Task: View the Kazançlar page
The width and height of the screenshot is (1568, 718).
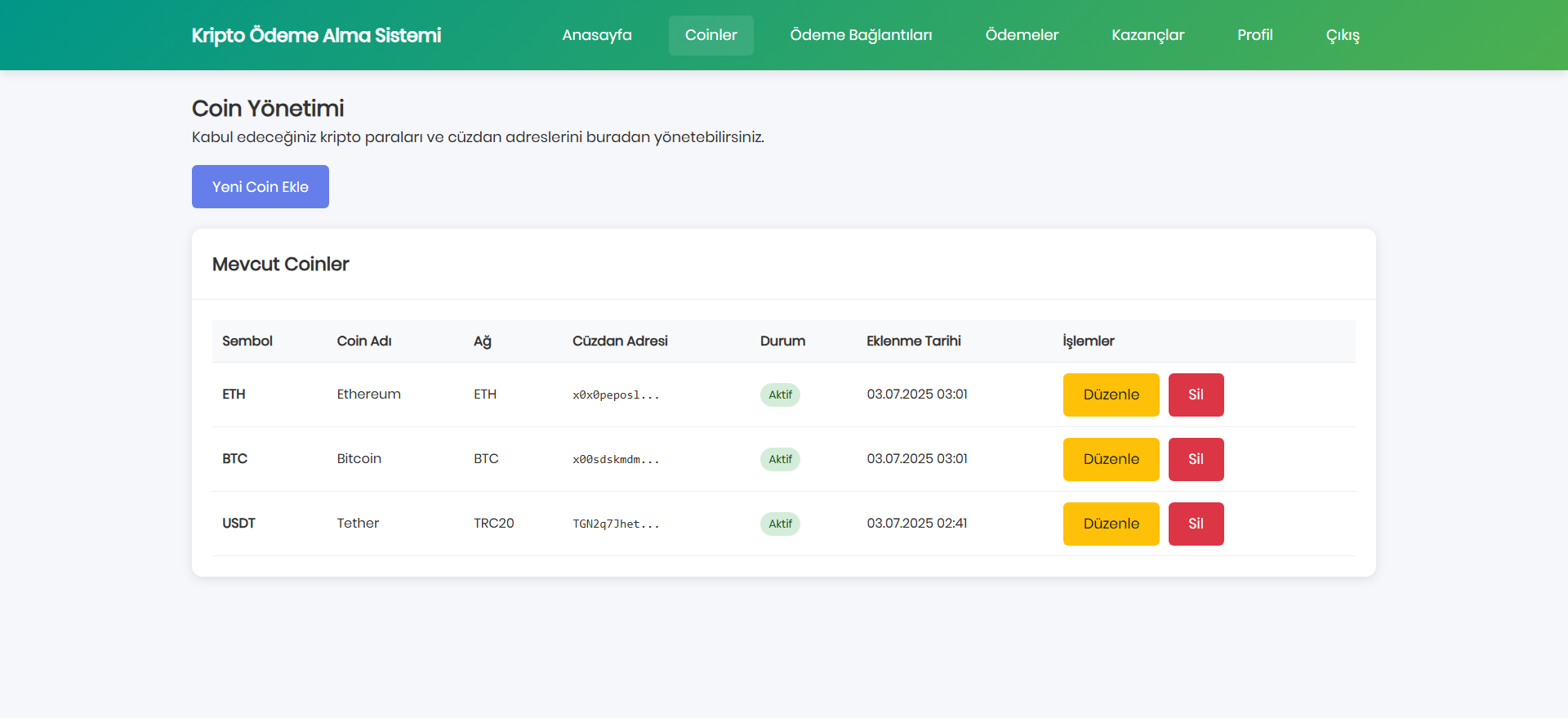Action: 1147,35
